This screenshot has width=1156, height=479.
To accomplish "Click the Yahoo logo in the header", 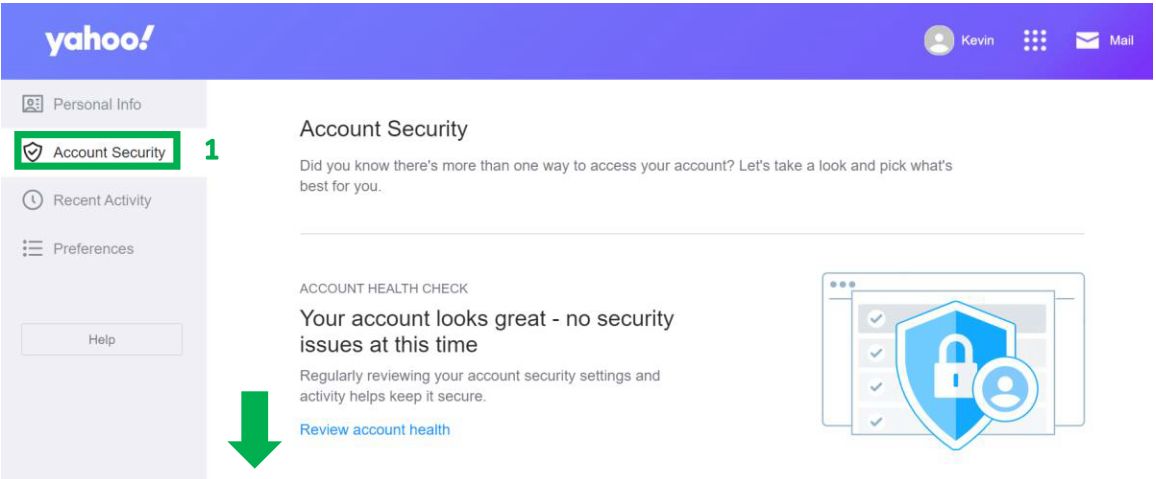I will 100,41.
